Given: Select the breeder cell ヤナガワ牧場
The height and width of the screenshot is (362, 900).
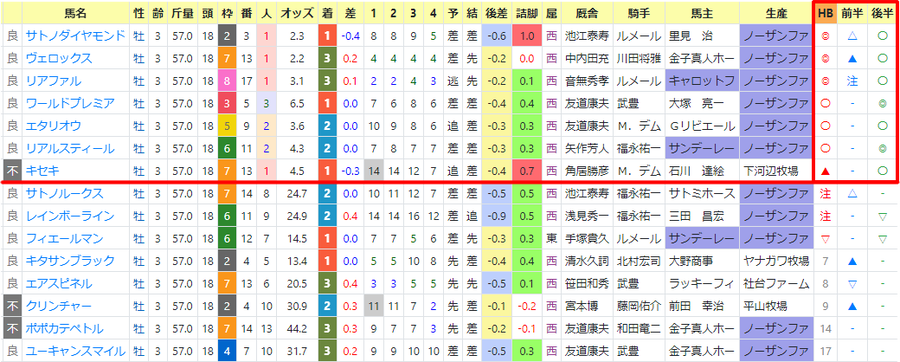Looking at the screenshot, I should click(x=776, y=261).
